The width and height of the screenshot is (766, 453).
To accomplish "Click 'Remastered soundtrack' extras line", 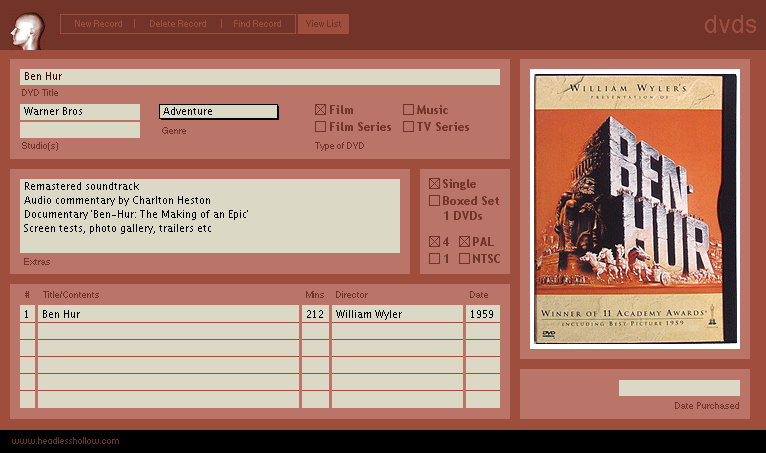I will (82, 187).
